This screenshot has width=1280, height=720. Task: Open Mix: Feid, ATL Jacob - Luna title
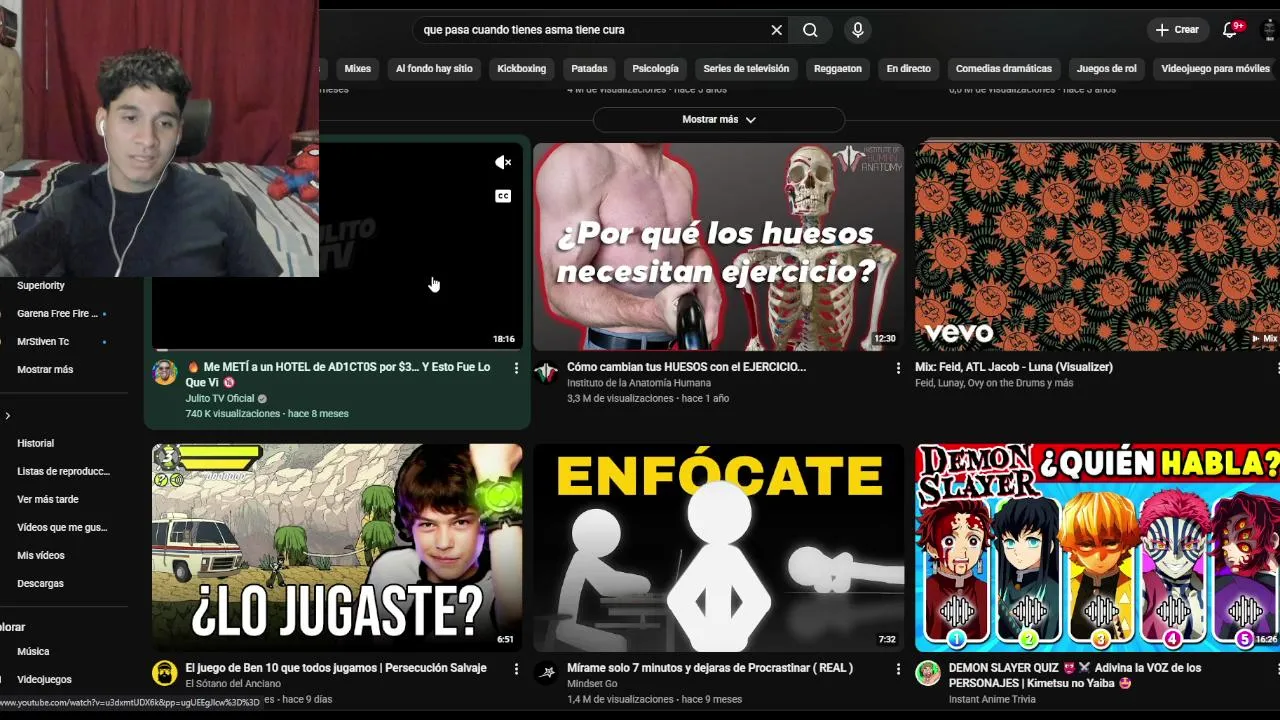(1014, 367)
